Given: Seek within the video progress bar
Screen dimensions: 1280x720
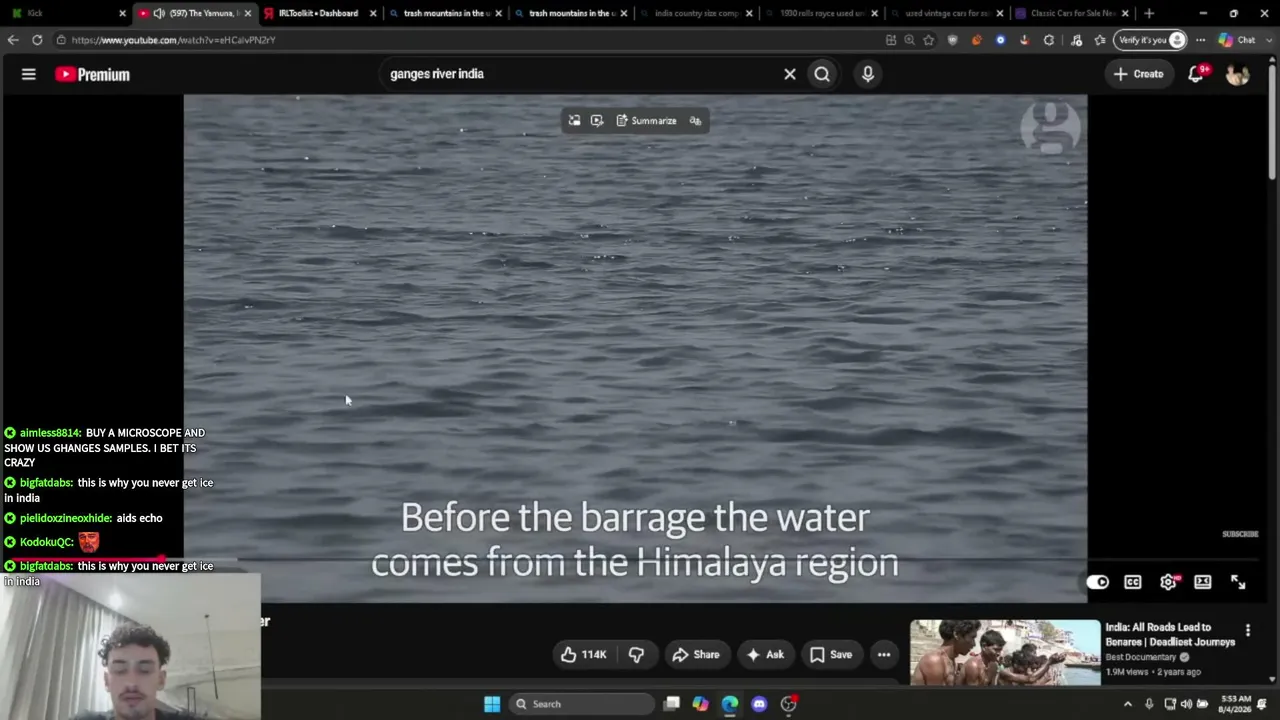Looking at the screenshot, I should (x=635, y=559).
